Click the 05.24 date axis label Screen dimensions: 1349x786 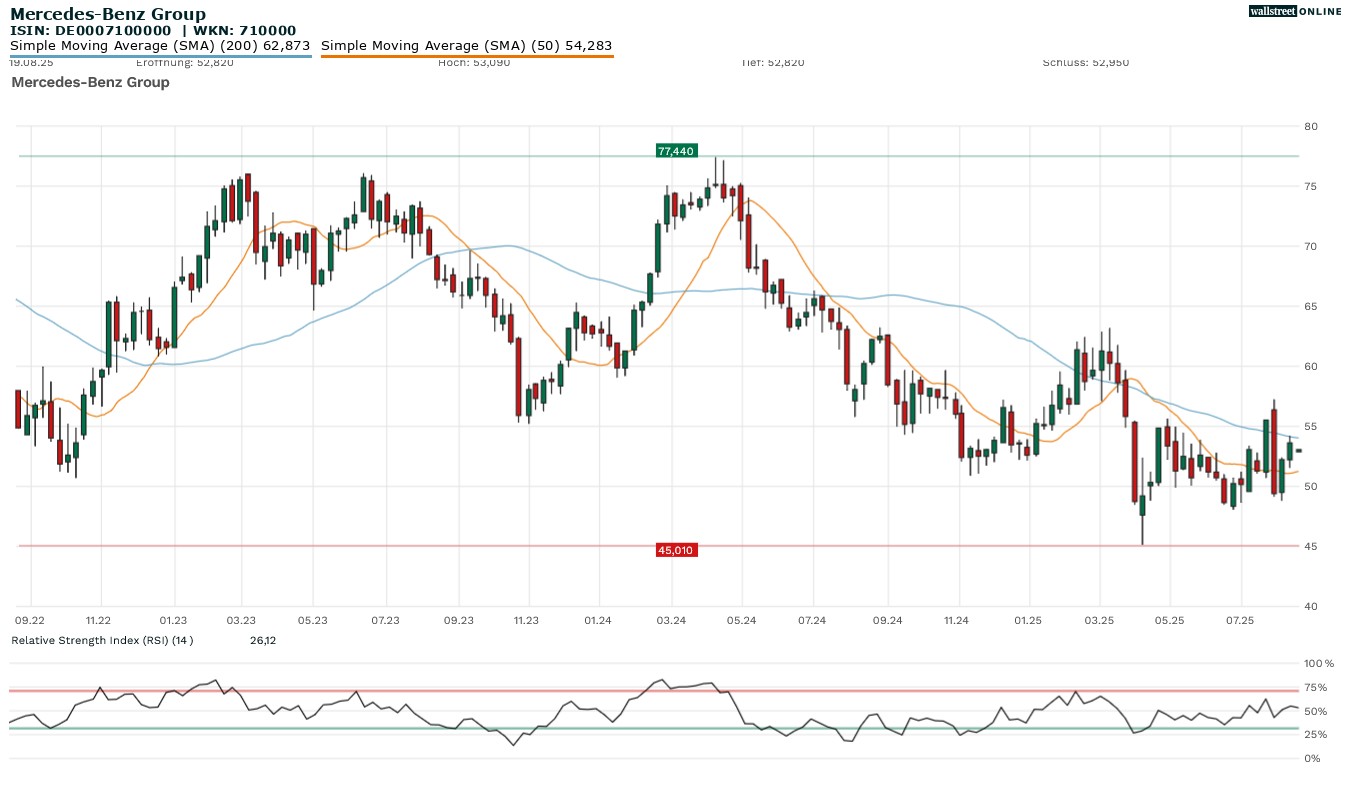pyautogui.click(x=741, y=621)
